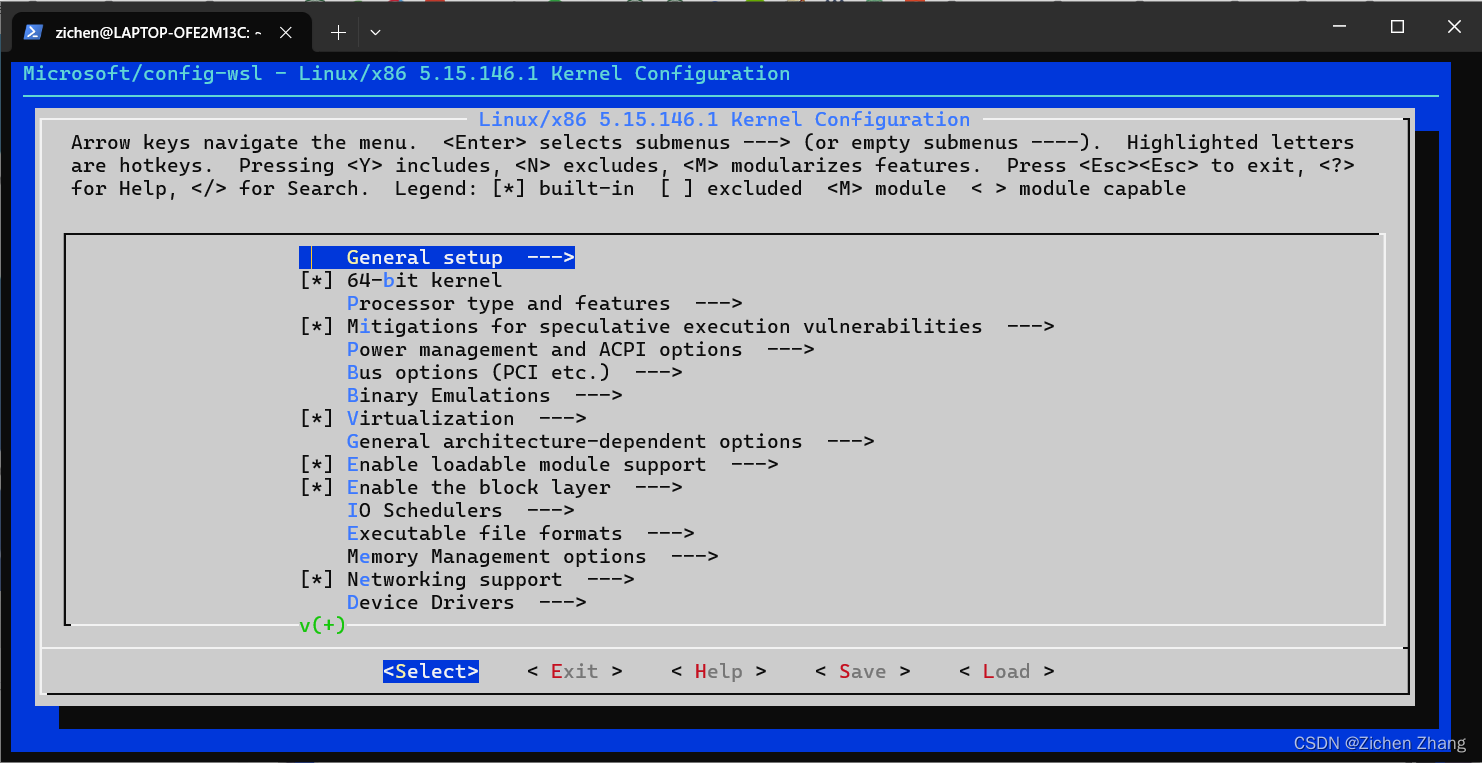Click the PowerShell icon in the terminal tab

(x=32, y=32)
